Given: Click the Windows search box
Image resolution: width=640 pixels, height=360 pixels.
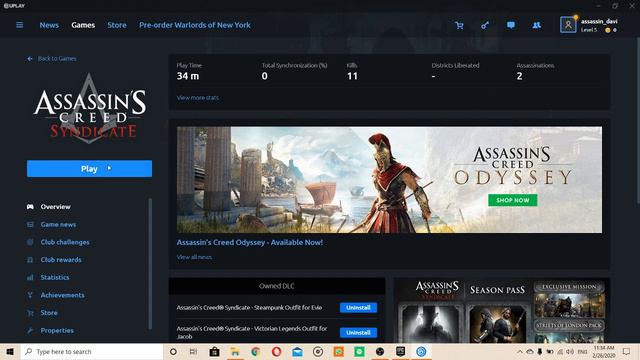Looking at the screenshot, I should [92, 351].
